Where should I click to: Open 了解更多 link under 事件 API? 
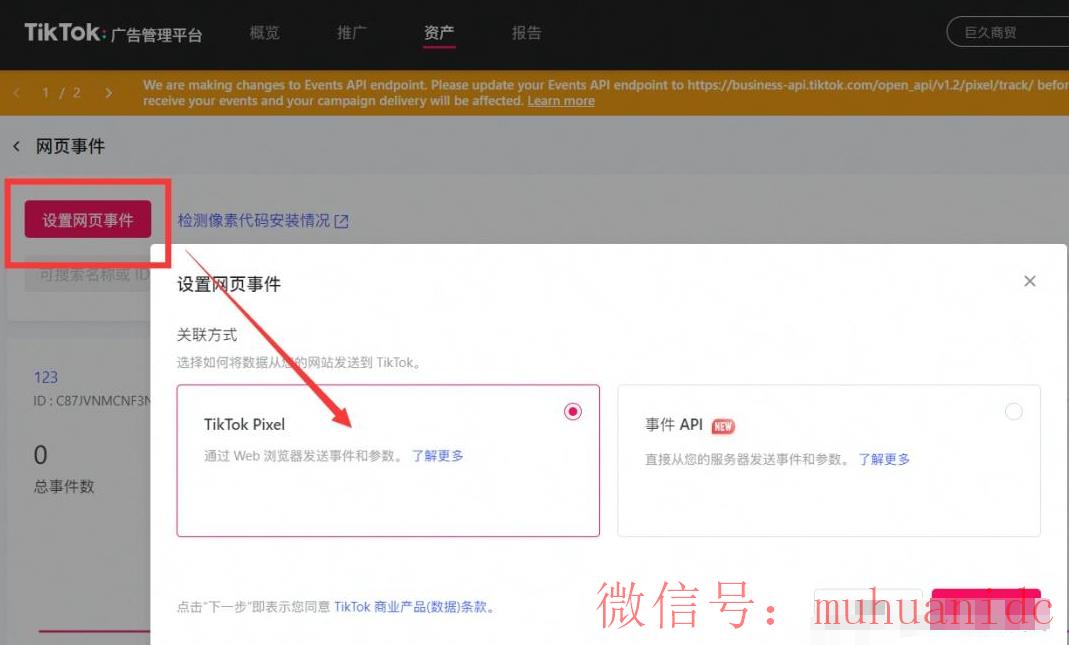point(884,460)
